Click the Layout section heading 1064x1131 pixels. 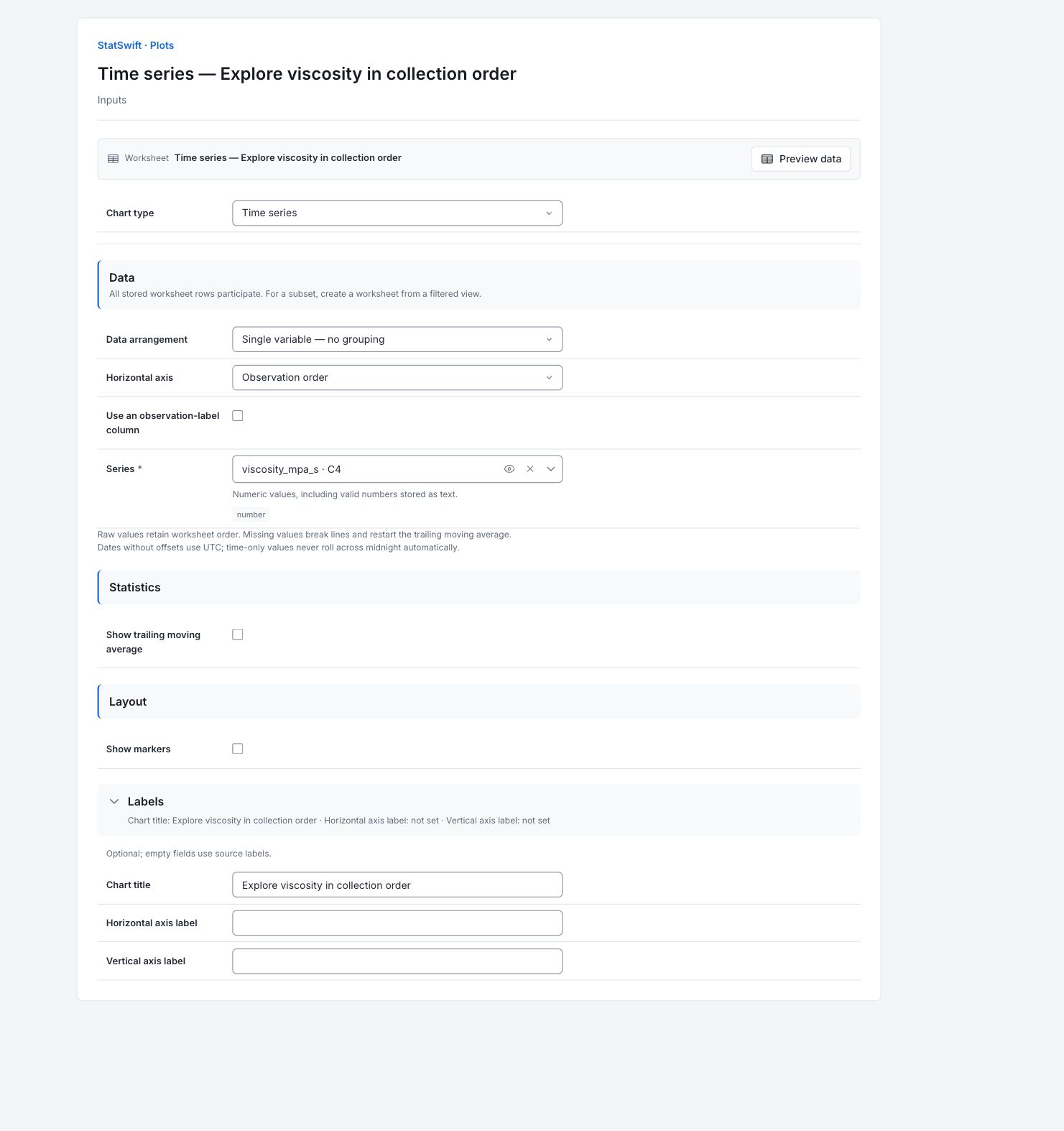[x=128, y=701]
